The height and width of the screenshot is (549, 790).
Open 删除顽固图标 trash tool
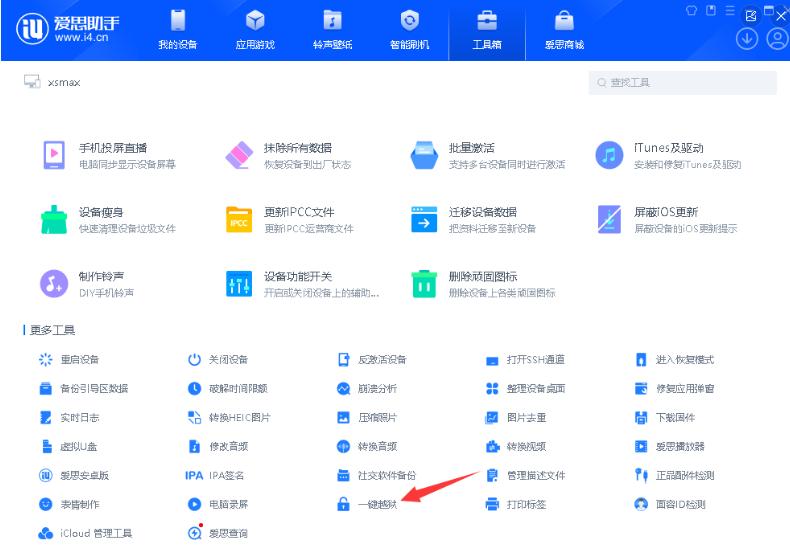tap(484, 284)
